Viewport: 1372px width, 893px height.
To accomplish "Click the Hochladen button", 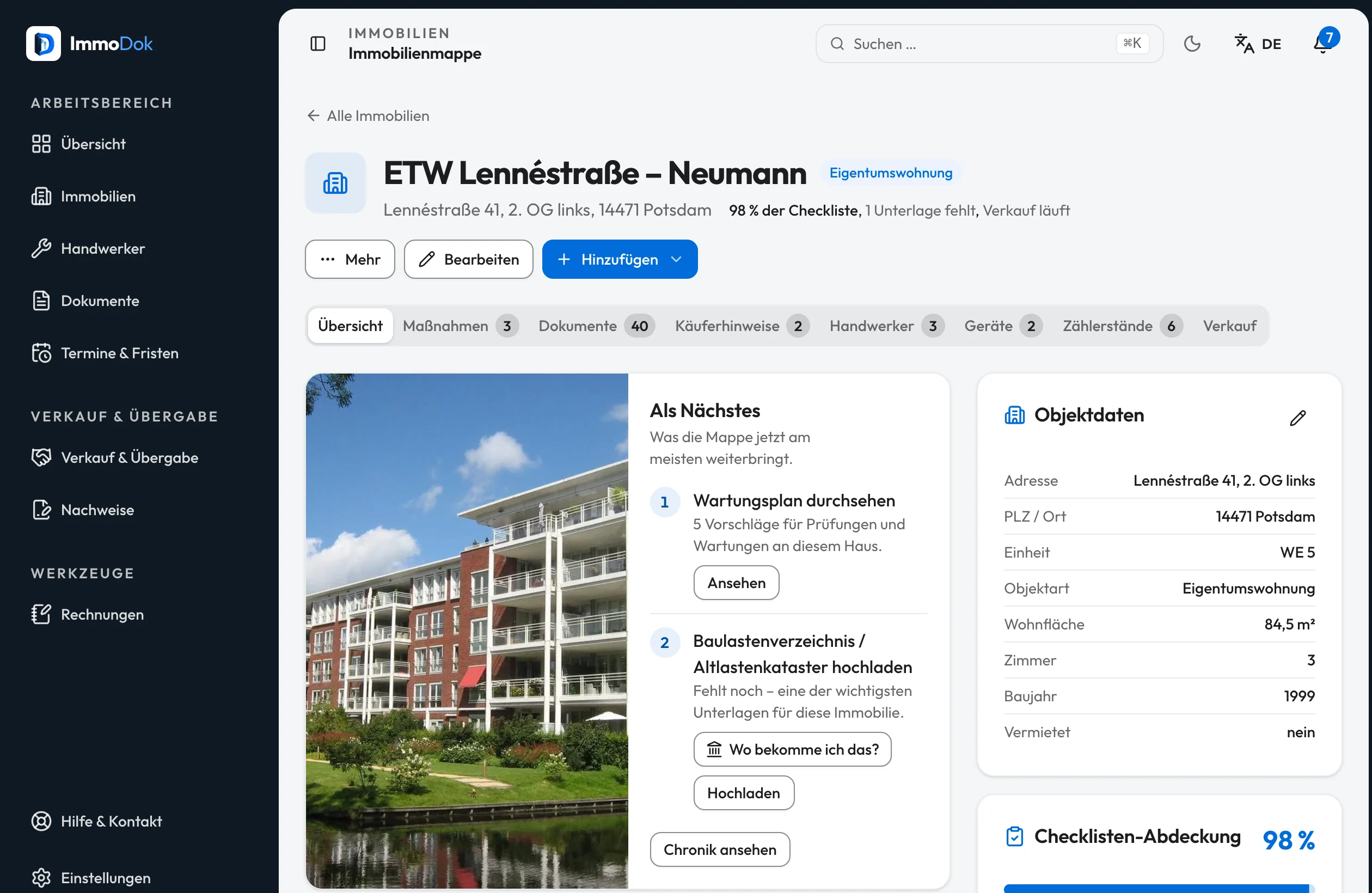I will [744, 793].
